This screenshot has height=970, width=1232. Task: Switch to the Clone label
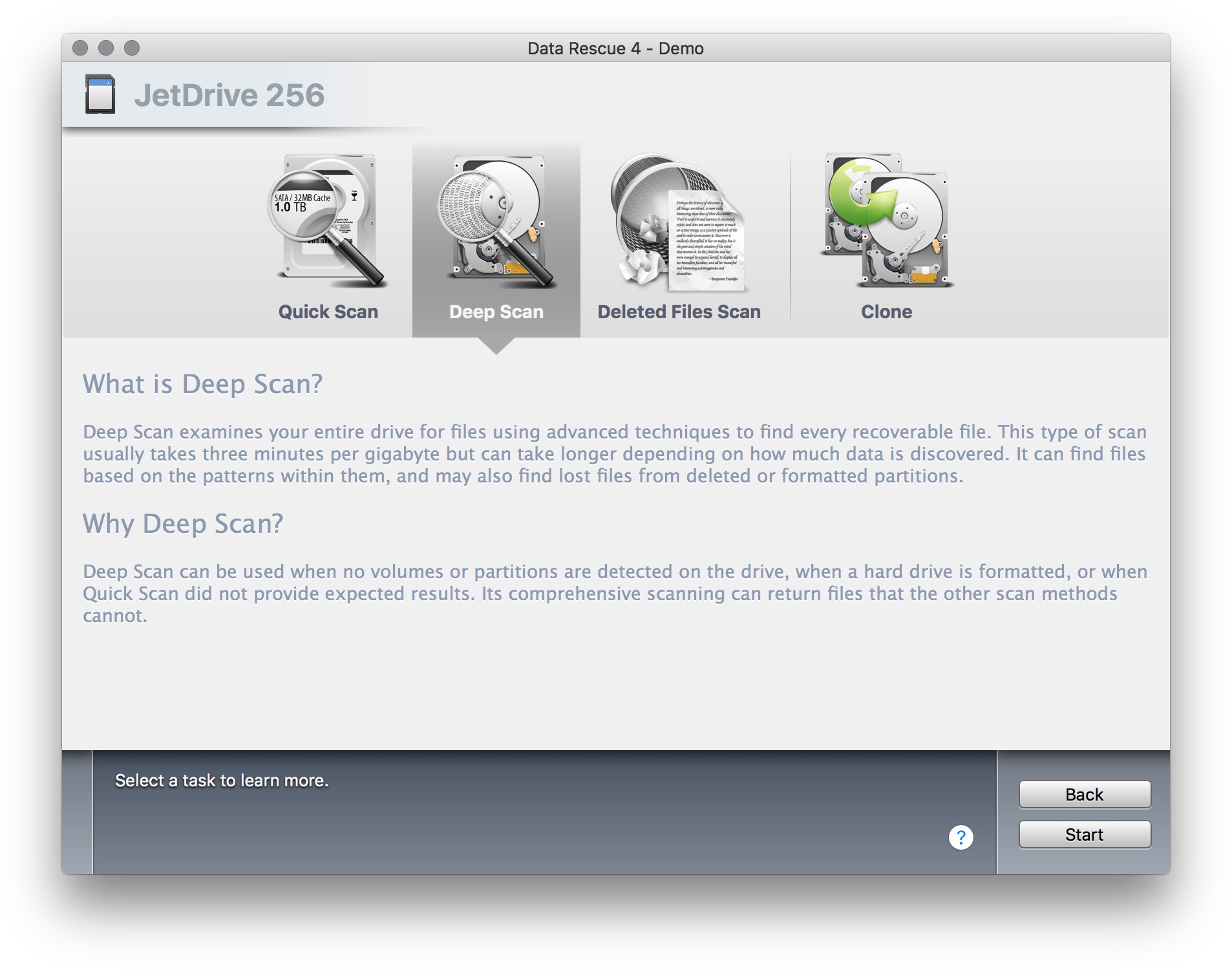(x=886, y=312)
